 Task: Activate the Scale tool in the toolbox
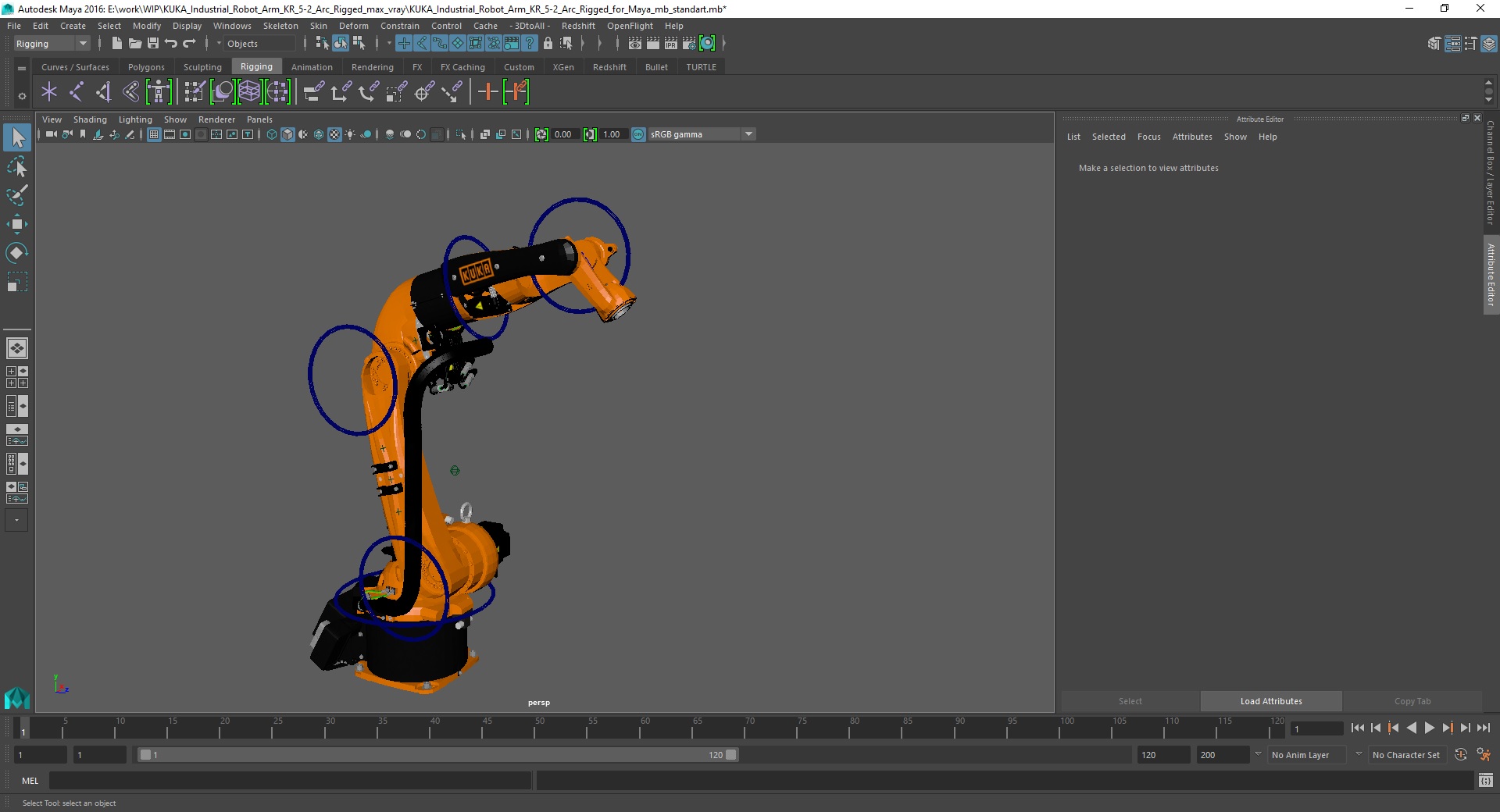pyautogui.click(x=17, y=281)
